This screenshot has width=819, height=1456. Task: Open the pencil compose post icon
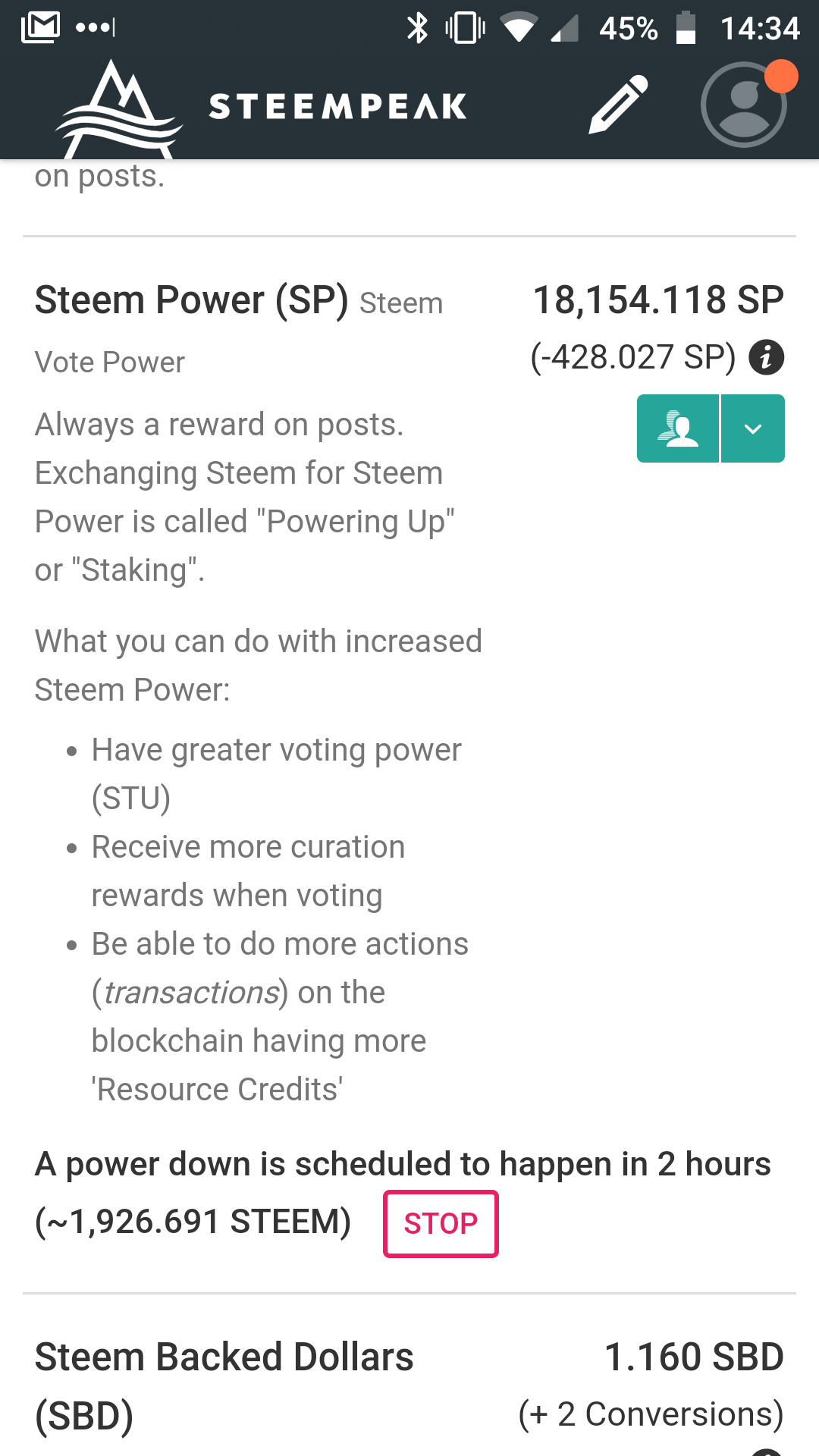click(619, 105)
